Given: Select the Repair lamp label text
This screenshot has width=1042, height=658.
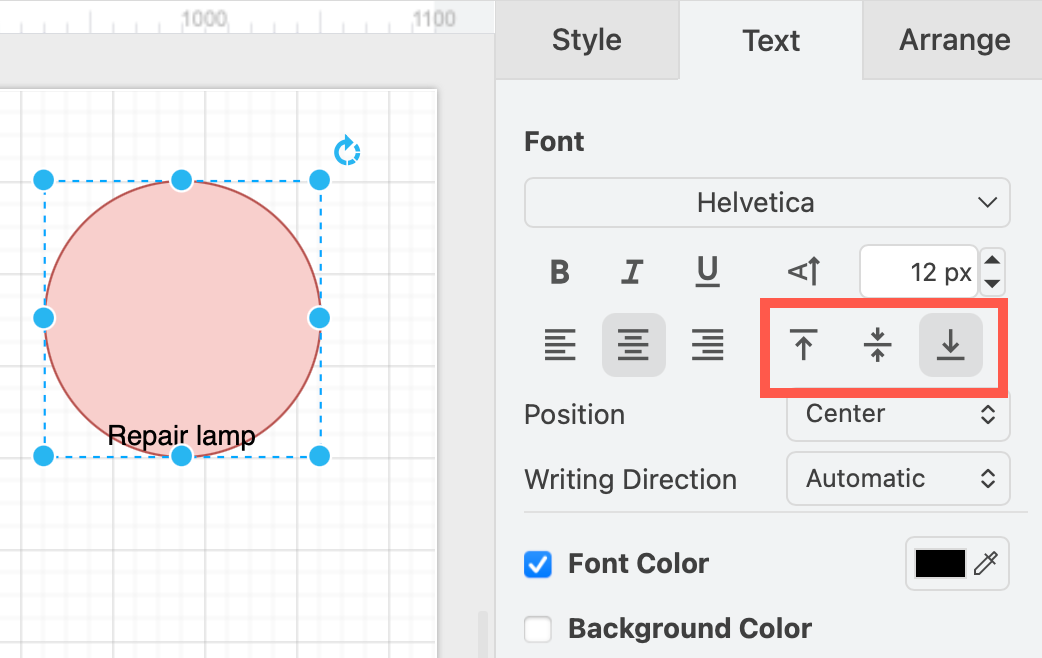Looking at the screenshot, I should (181, 436).
